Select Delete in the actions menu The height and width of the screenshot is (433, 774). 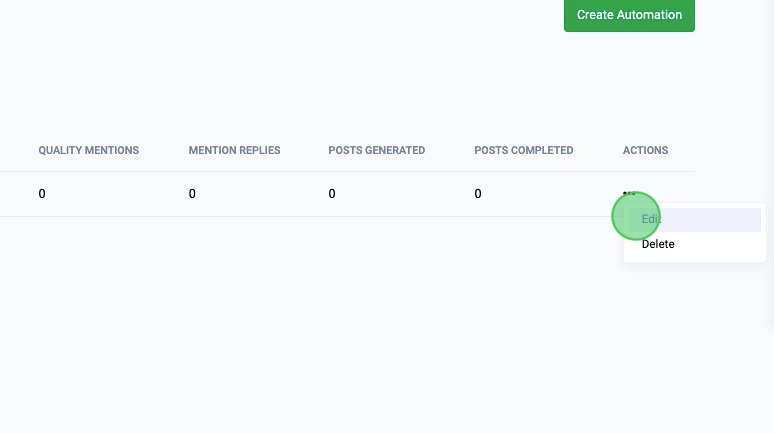tap(658, 244)
